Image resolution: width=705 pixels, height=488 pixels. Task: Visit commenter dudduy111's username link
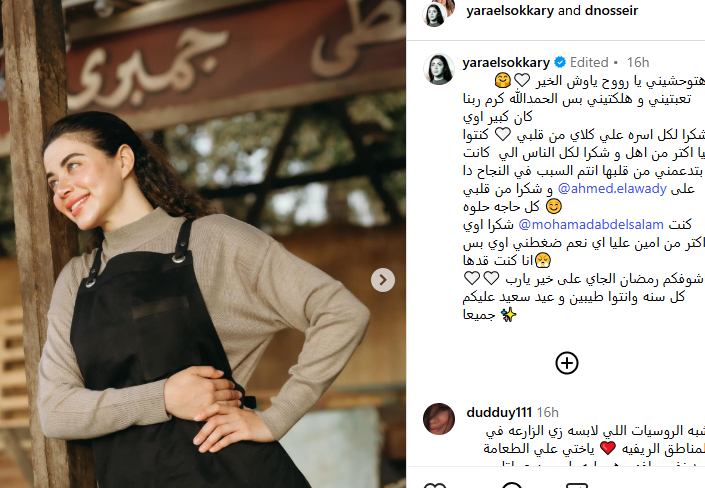click(499, 412)
